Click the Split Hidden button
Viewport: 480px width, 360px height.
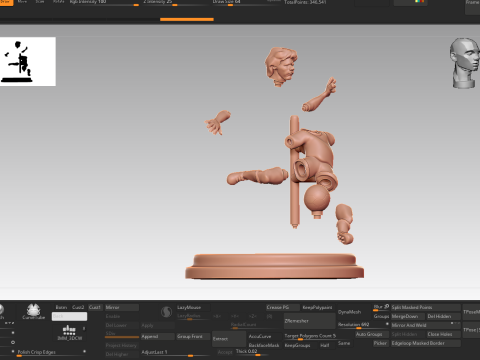[408, 334]
